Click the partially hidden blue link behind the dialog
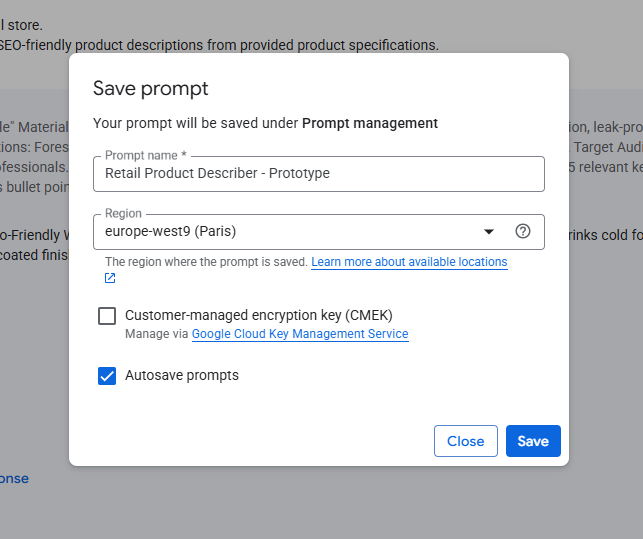The width and height of the screenshot is (643, 539). (14, 479)
